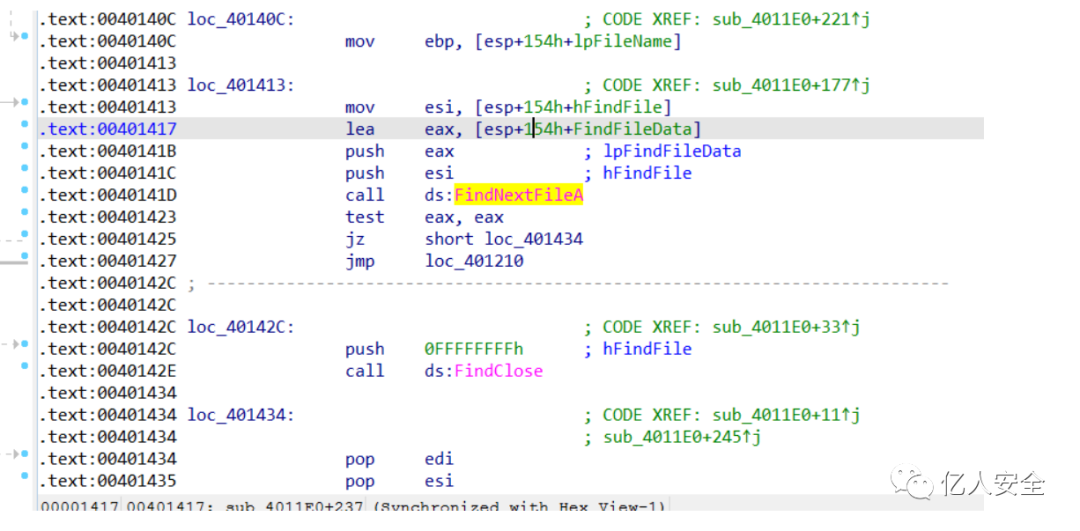
Task: Toggle breakpoint dot at address 0040141B
Action: click(25, 146)
